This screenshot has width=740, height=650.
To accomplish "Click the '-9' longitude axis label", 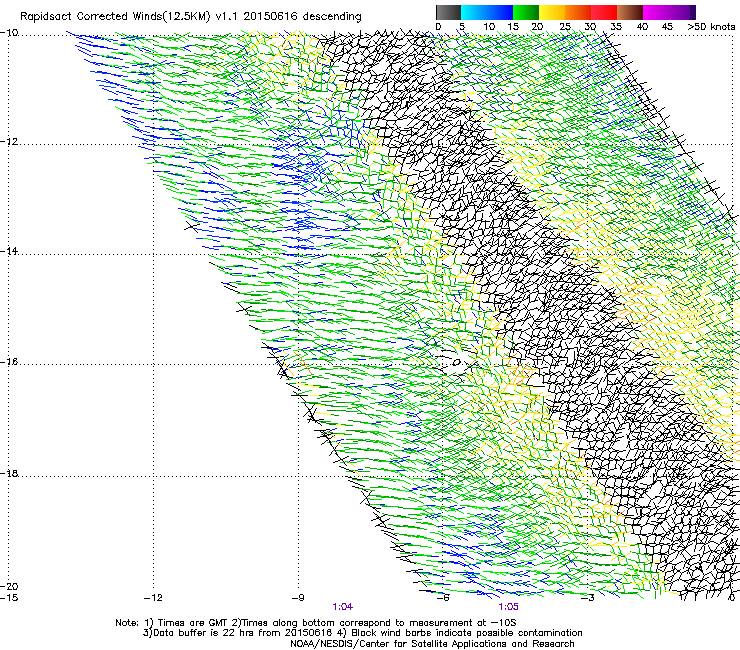I will [x=298, y=598].
